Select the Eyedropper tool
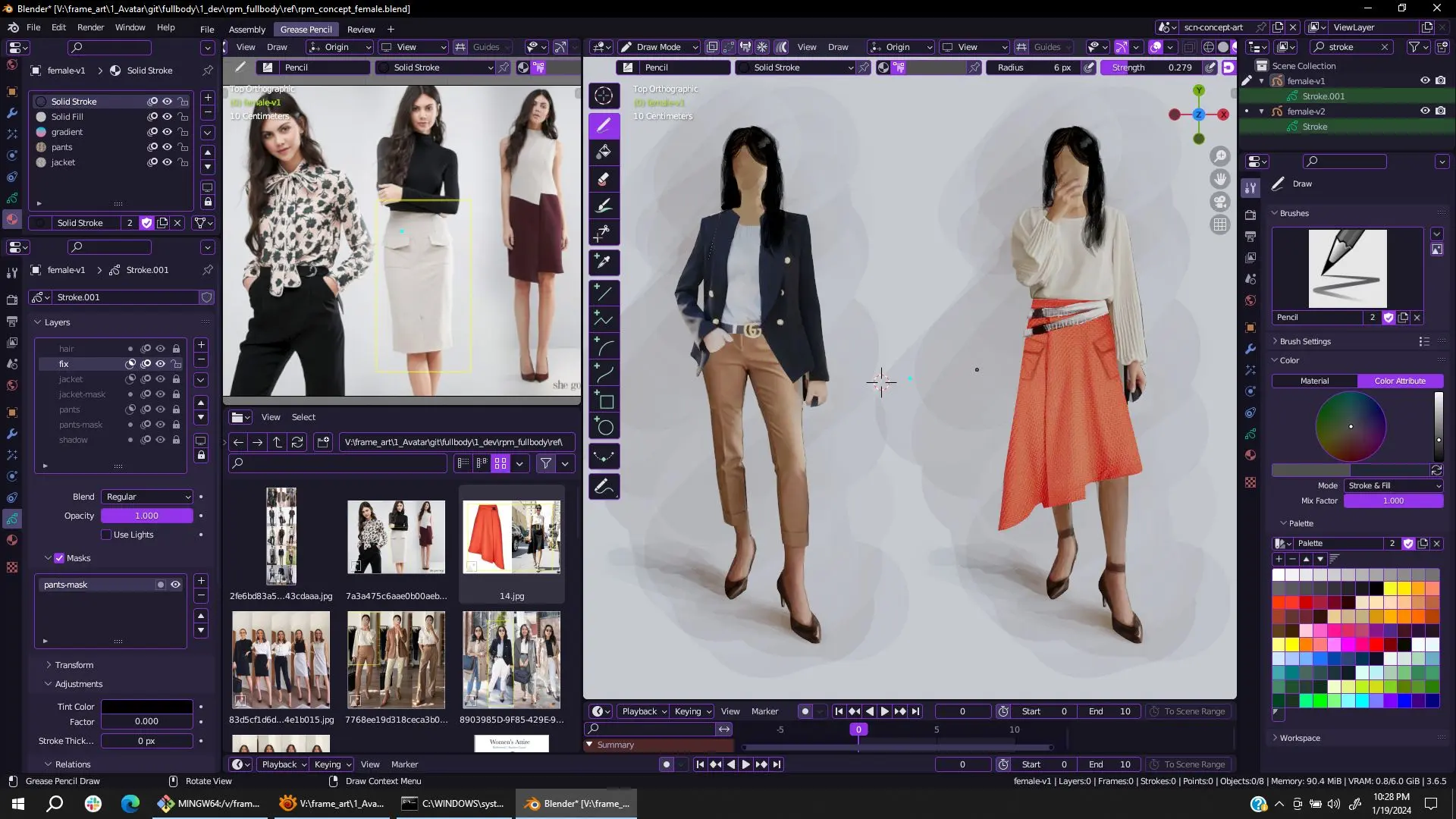 tap(604, 262)
